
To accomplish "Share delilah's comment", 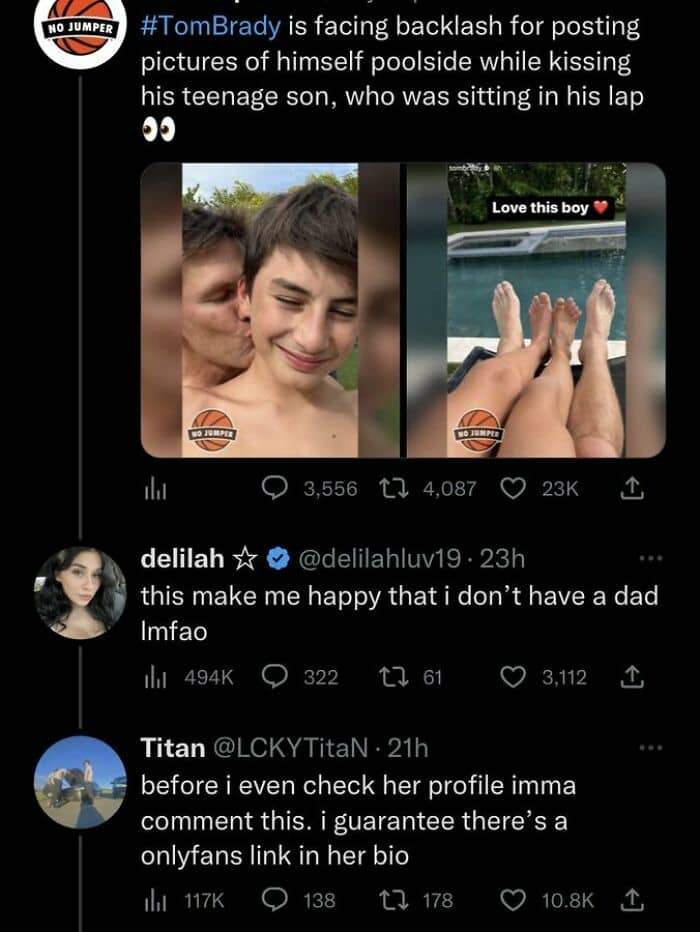I will [630, 677].
